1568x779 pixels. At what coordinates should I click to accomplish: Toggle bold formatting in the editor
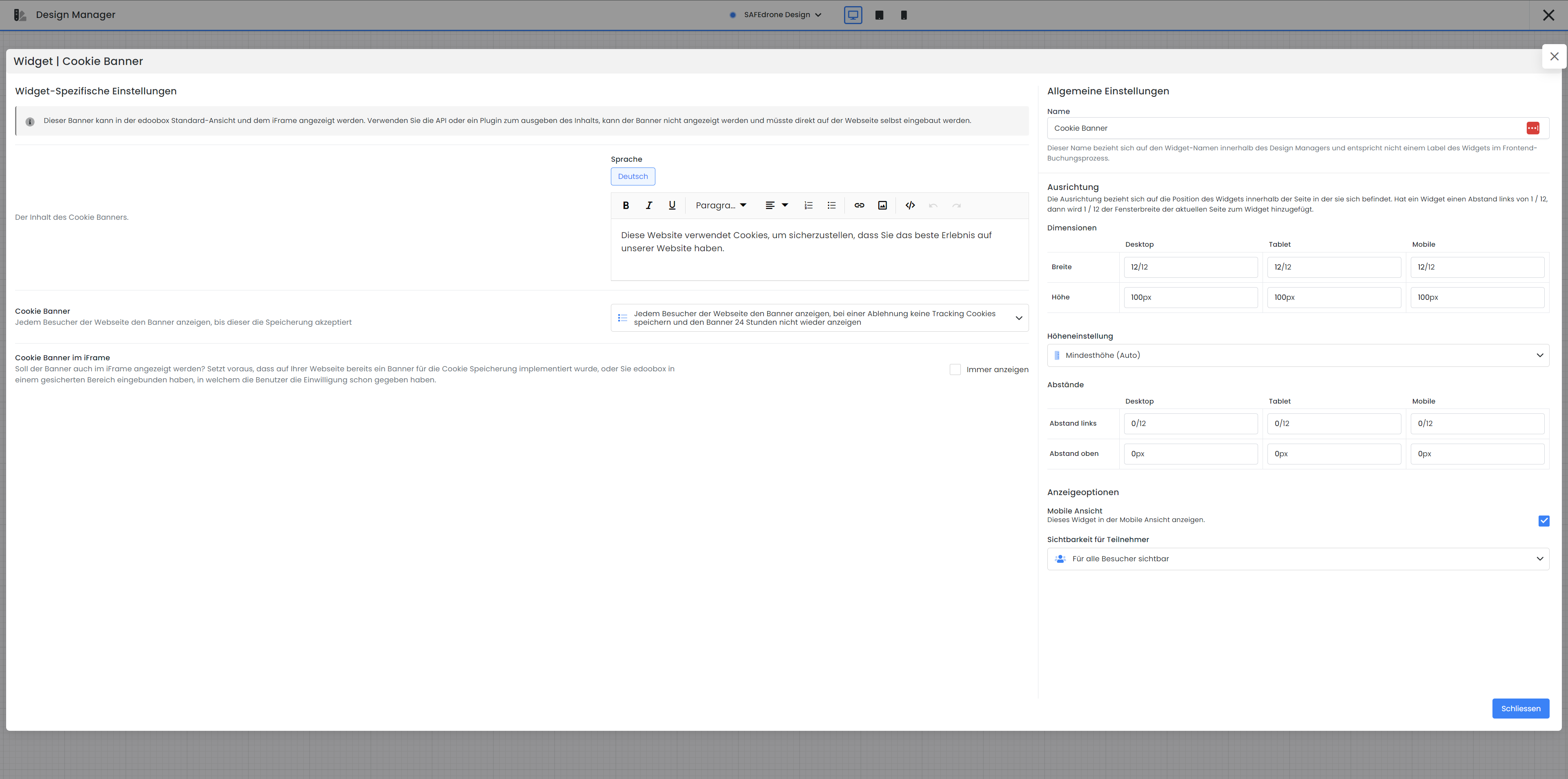pyautogui.click(x=626, y=206)
